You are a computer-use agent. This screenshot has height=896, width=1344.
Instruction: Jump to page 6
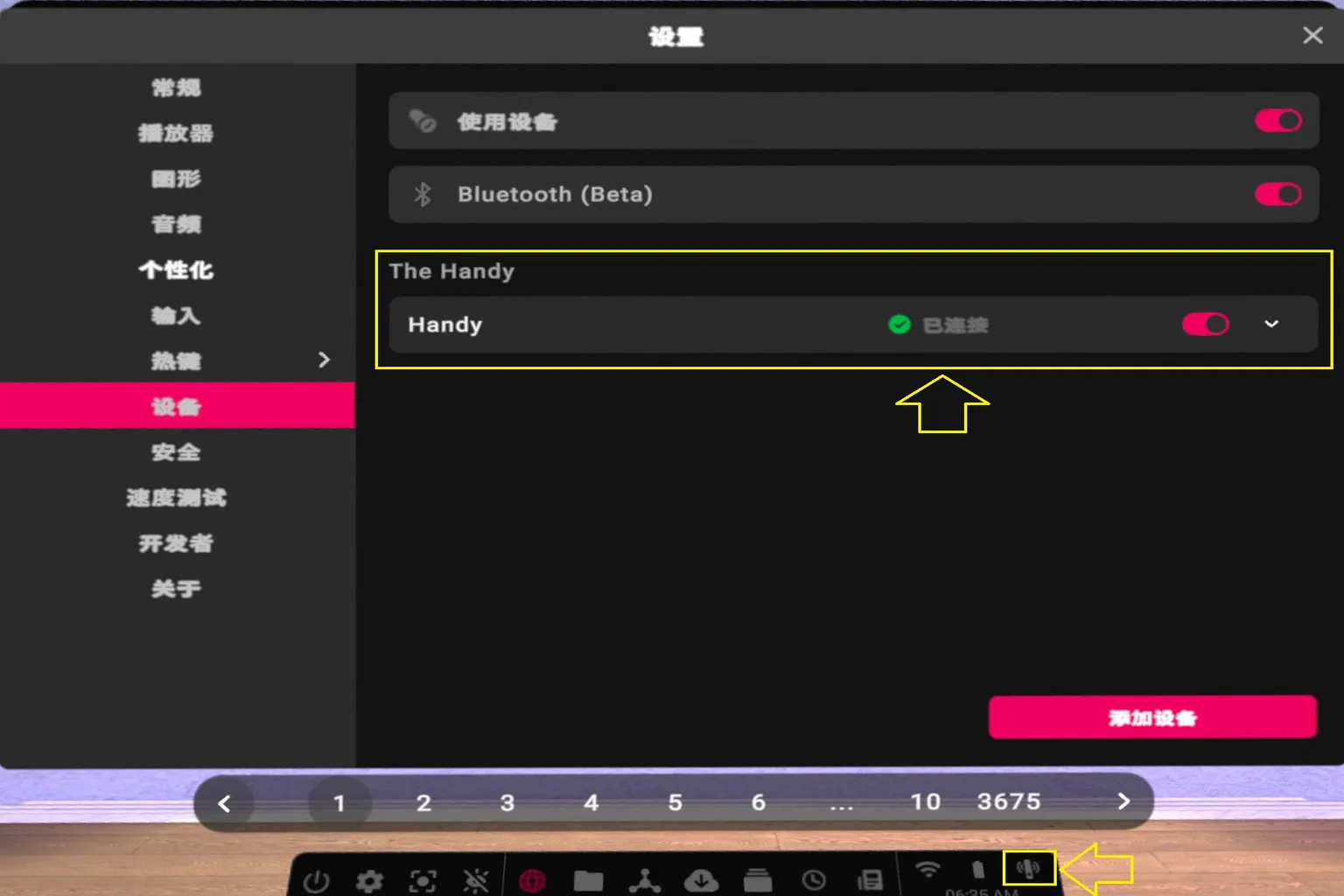click(x=759, y=802)
